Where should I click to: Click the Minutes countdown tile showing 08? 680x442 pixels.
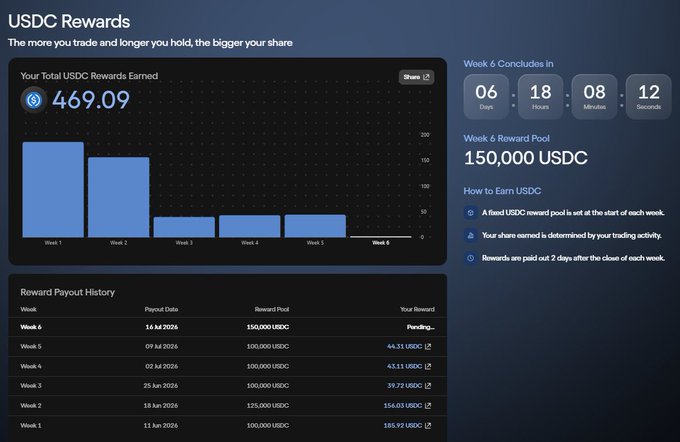point(594,97)
